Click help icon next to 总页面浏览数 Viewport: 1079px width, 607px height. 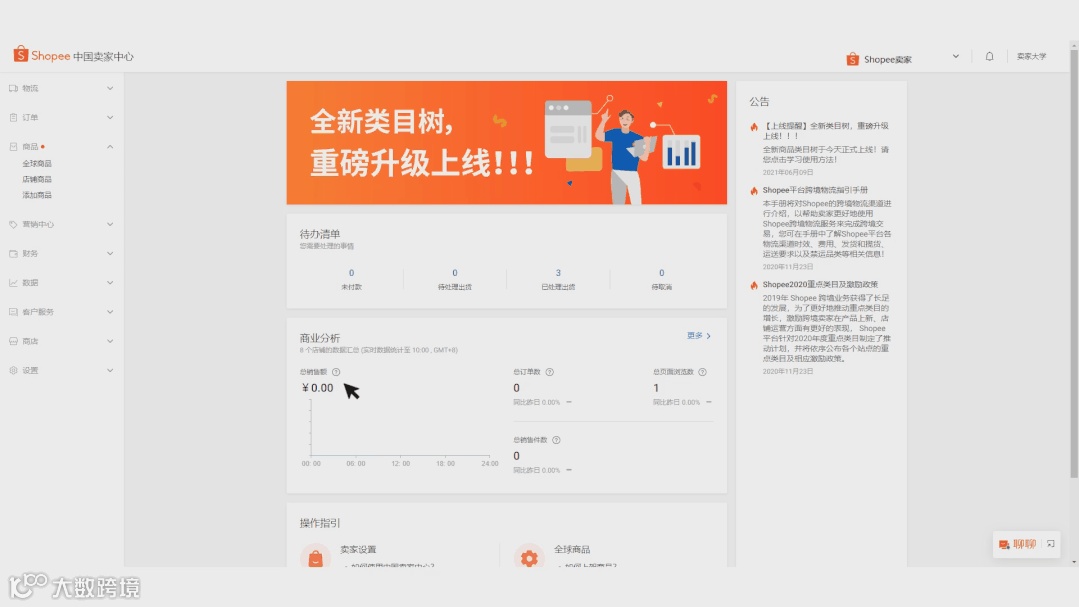point(702,372)
